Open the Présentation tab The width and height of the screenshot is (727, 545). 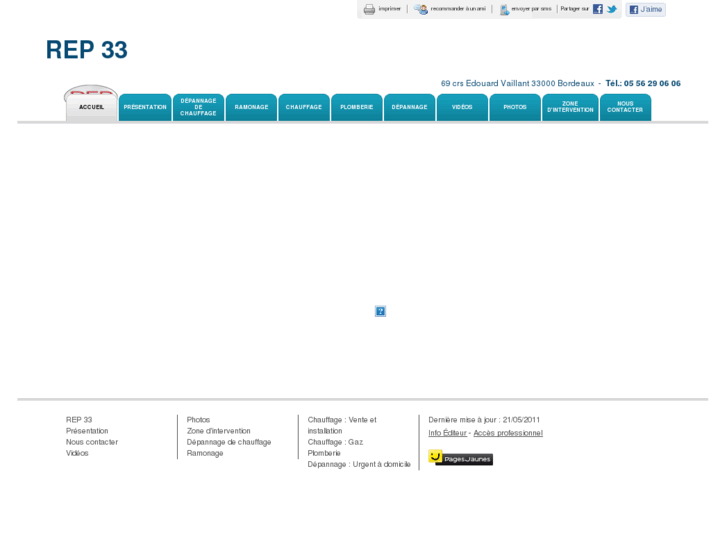(145, 107)
